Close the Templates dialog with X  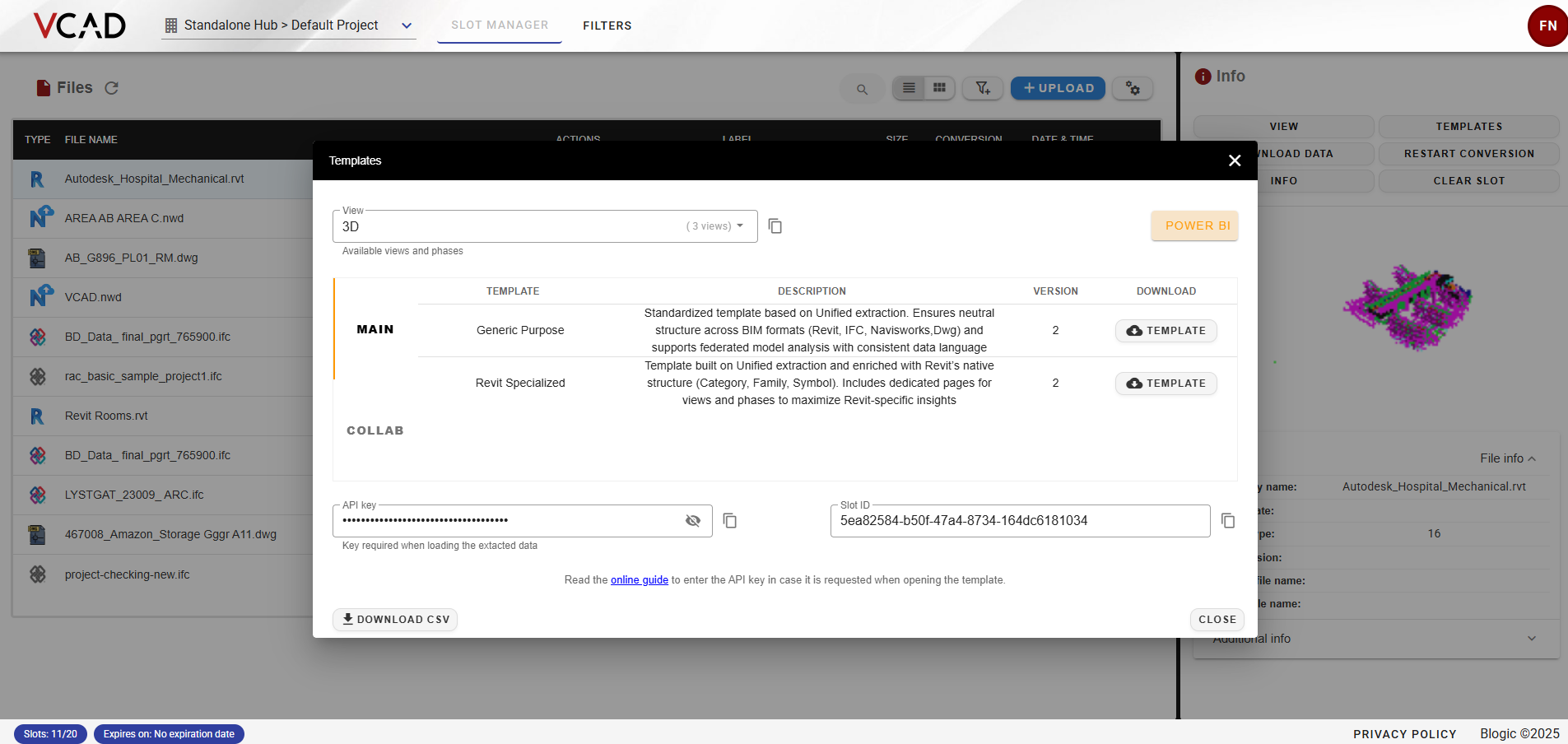pos(1234,160)
